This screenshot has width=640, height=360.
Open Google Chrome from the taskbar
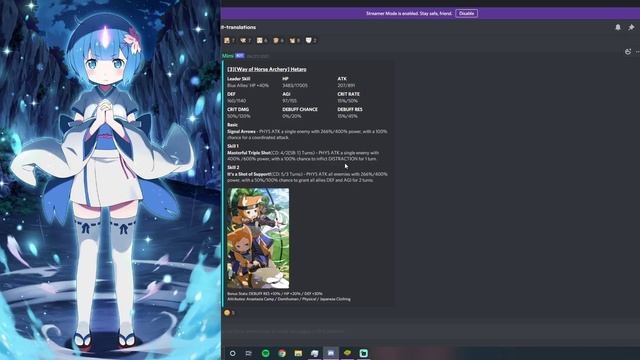[282, 353]
